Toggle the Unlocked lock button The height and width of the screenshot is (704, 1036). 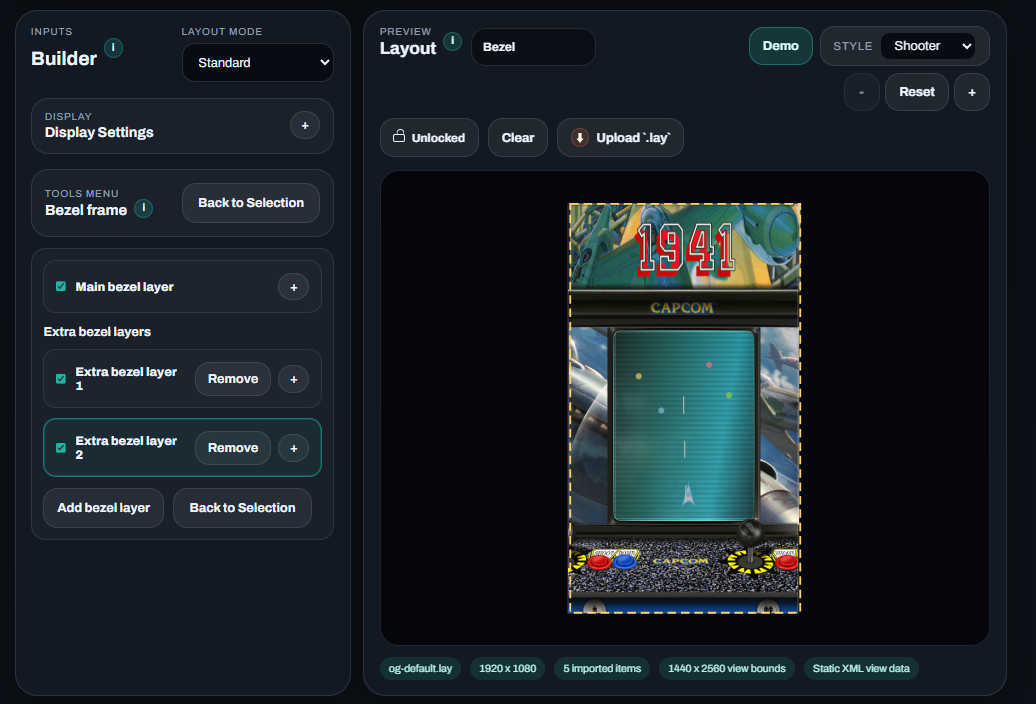pyautogui.click(x=429, y=137)
